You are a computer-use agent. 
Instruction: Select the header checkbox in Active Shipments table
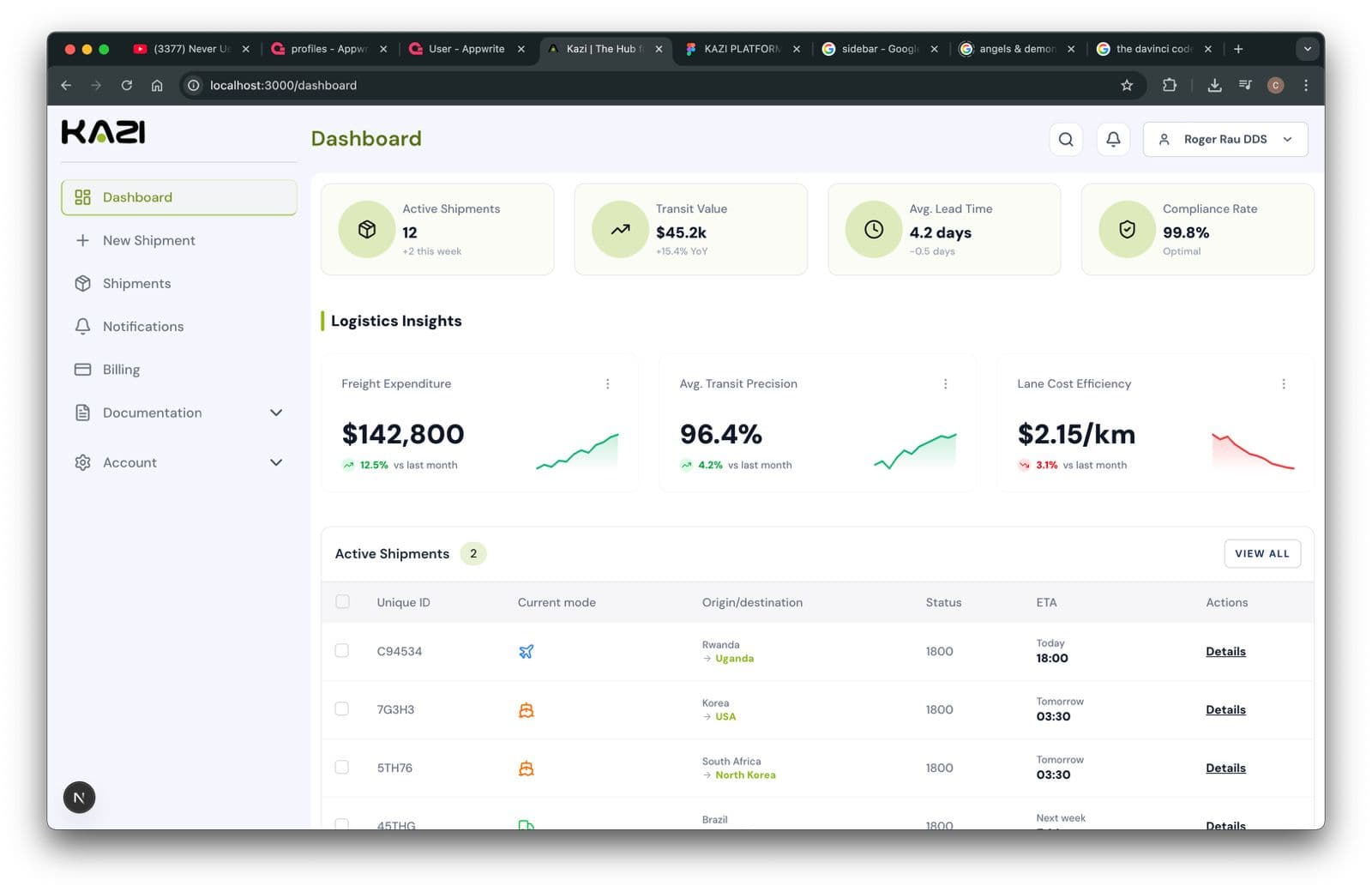[342, 601]
